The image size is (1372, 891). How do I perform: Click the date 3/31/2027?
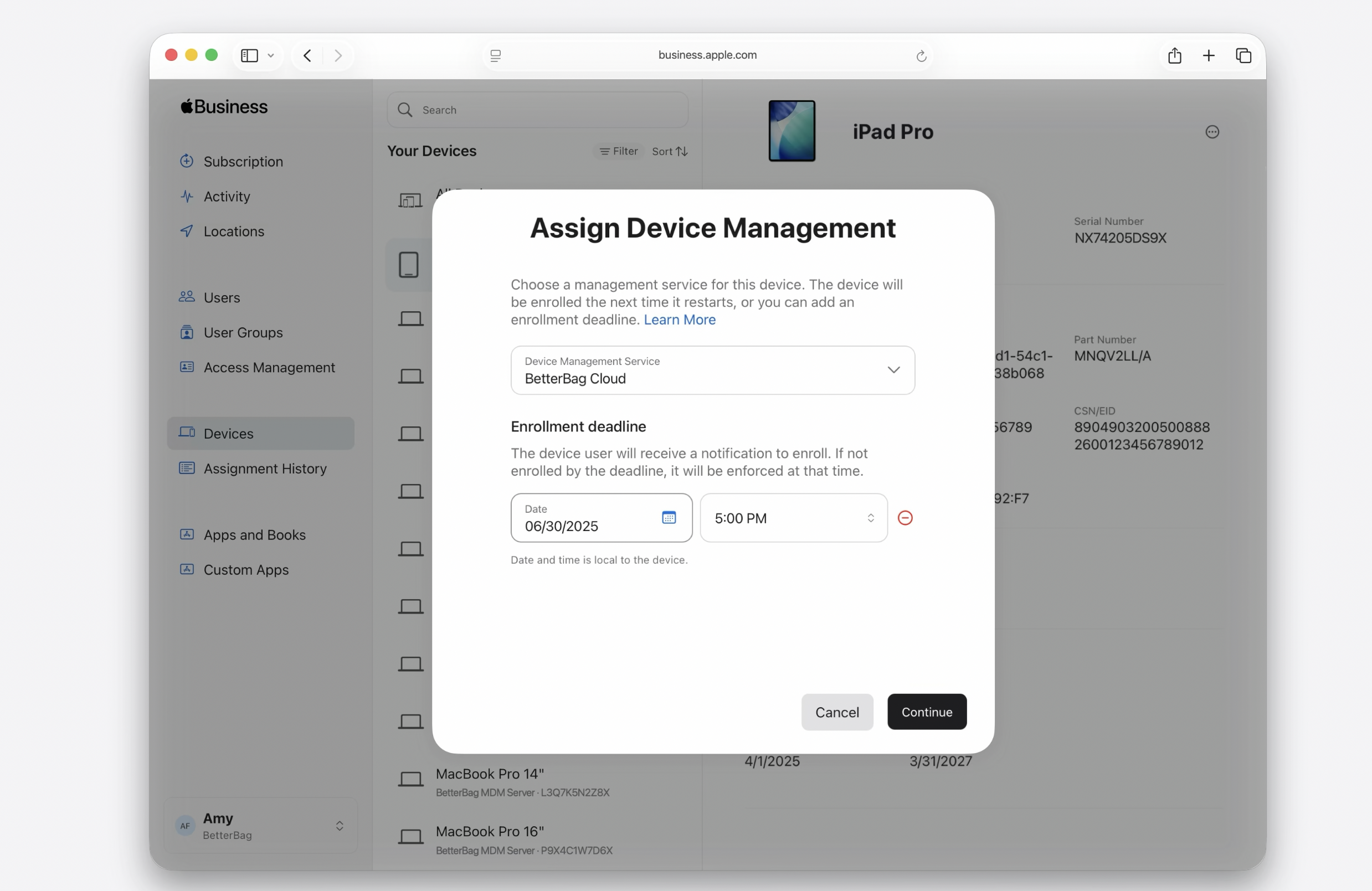(940, 761)
